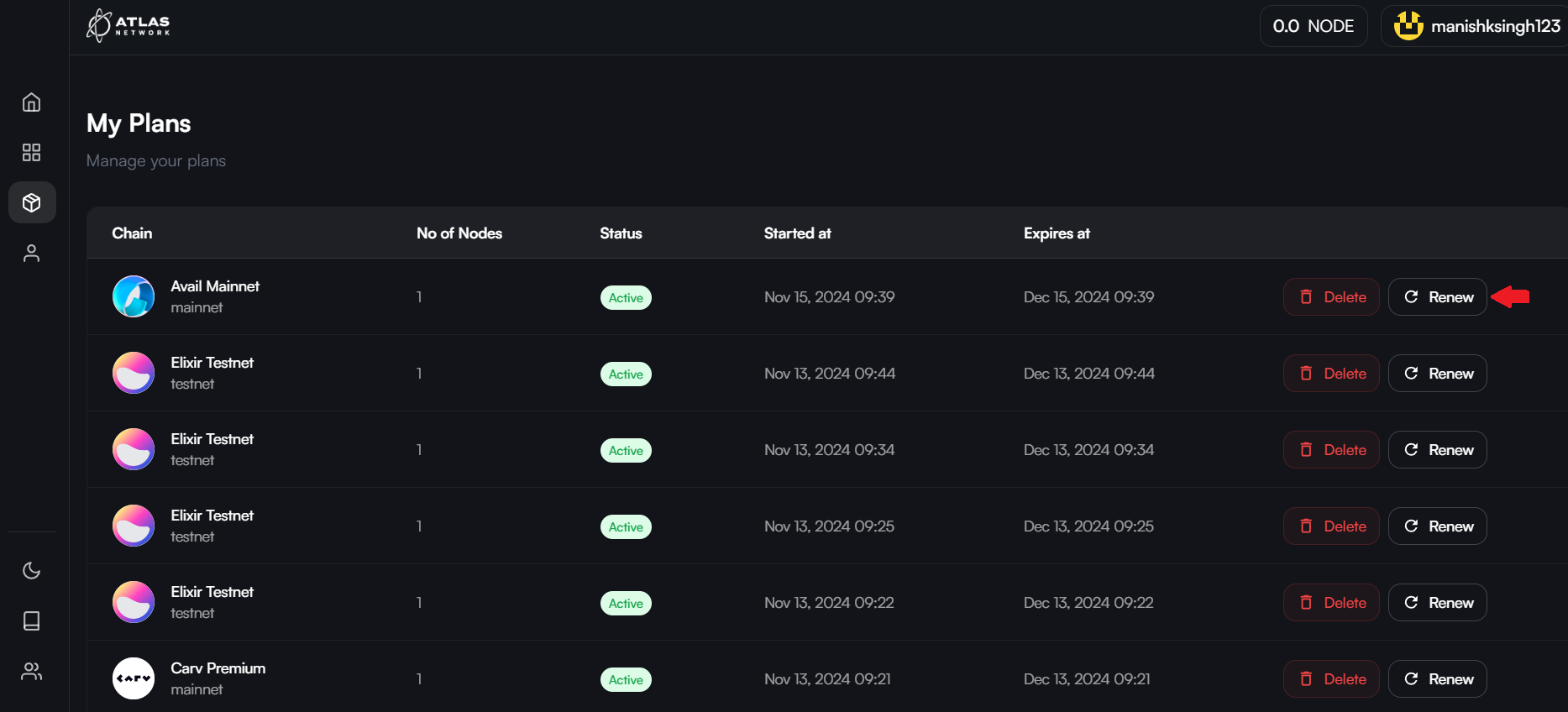Screen dimensions: 1568x712
Task: Click the Chain column header
Action: coord(132,233)
